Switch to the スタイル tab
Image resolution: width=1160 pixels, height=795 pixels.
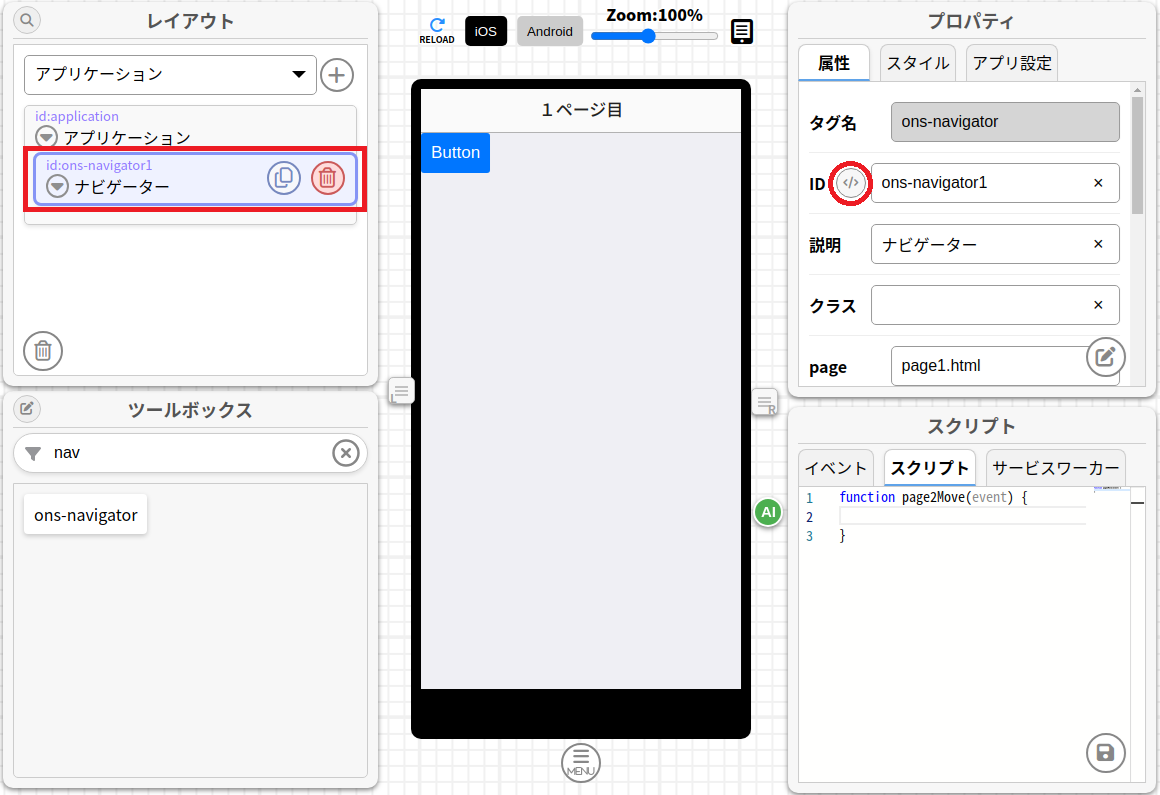click(918, 63)
